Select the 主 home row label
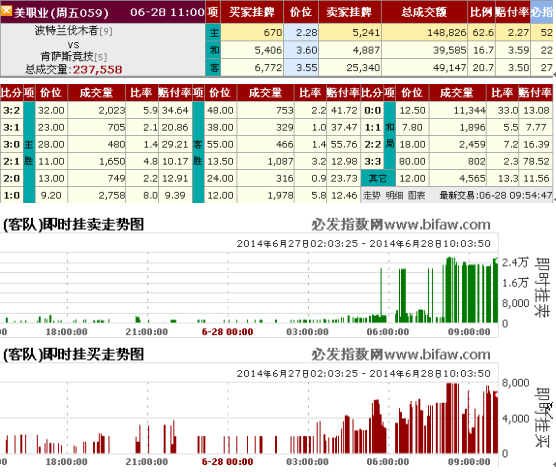The image size is (556, 472). pos(213,33)
